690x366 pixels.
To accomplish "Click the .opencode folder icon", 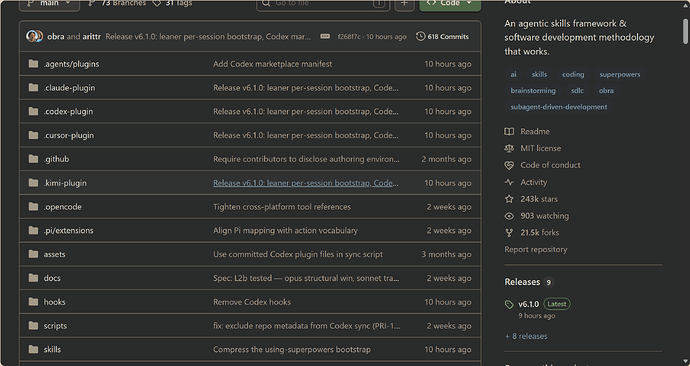I will tap(33, 206).
